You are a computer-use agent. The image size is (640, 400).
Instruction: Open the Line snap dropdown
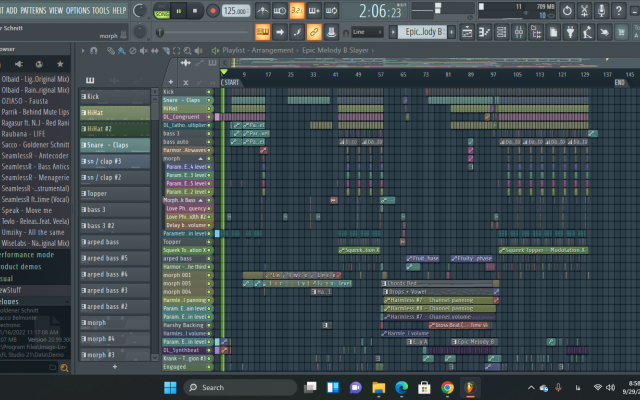367,32
